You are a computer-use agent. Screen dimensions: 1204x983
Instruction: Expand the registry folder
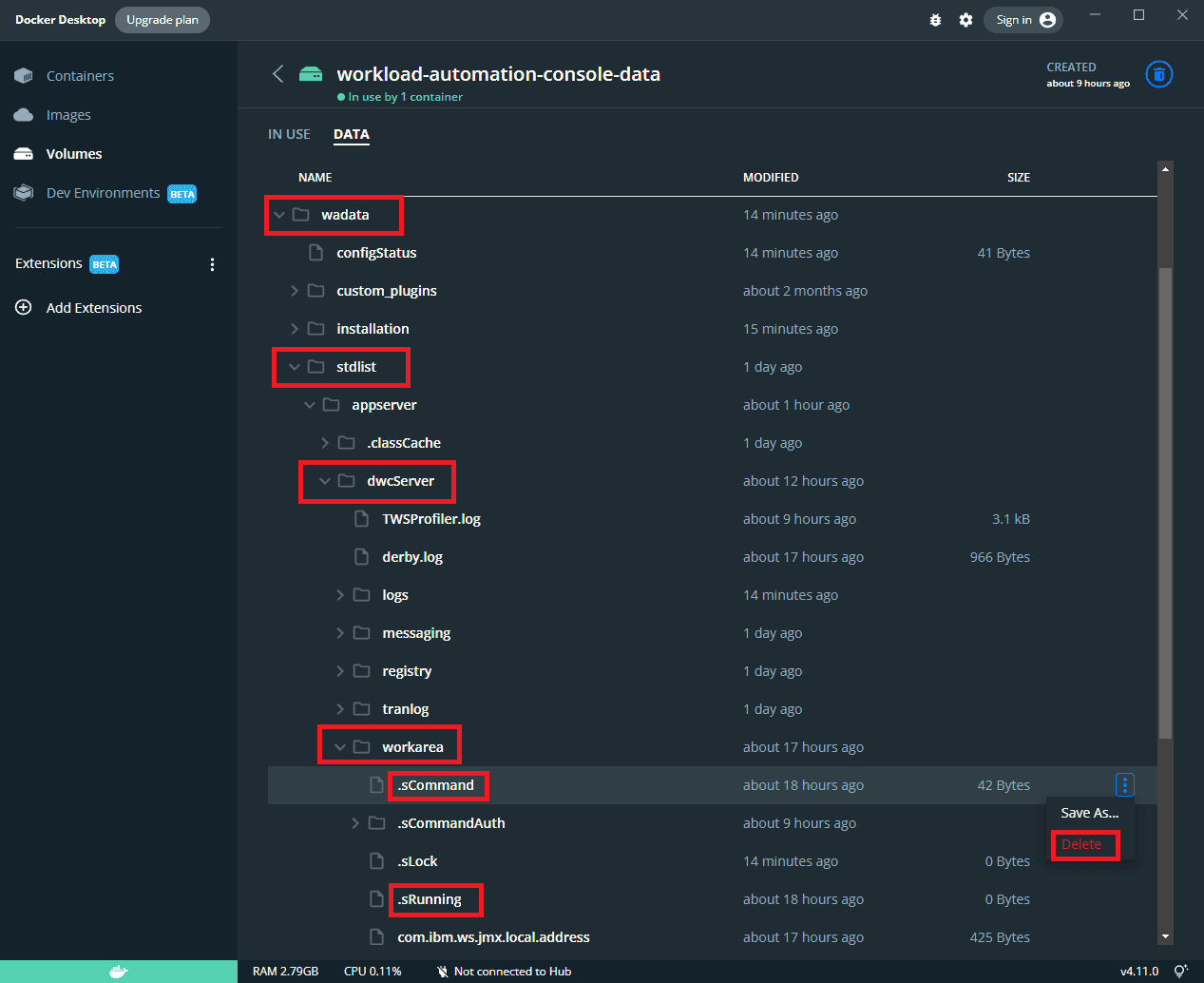point(340,671)
